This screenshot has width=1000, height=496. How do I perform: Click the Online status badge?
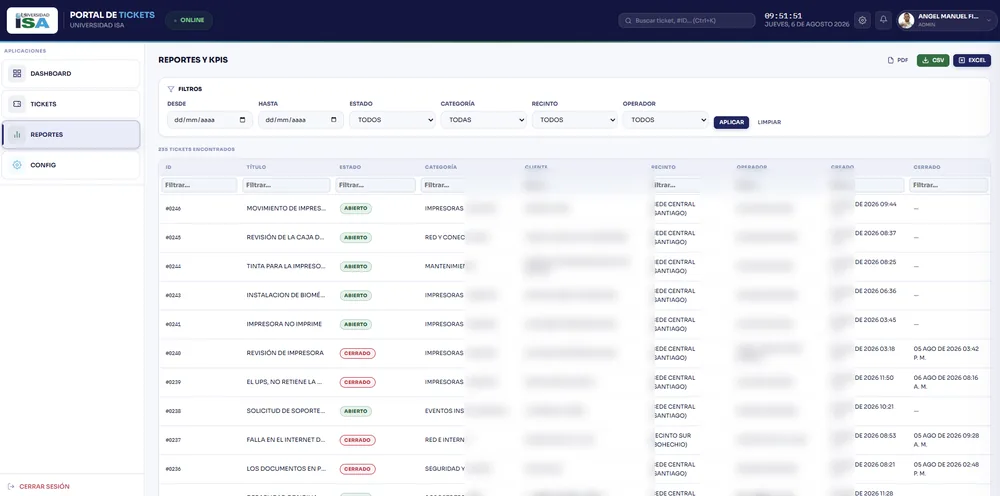[x=189, y=20]
